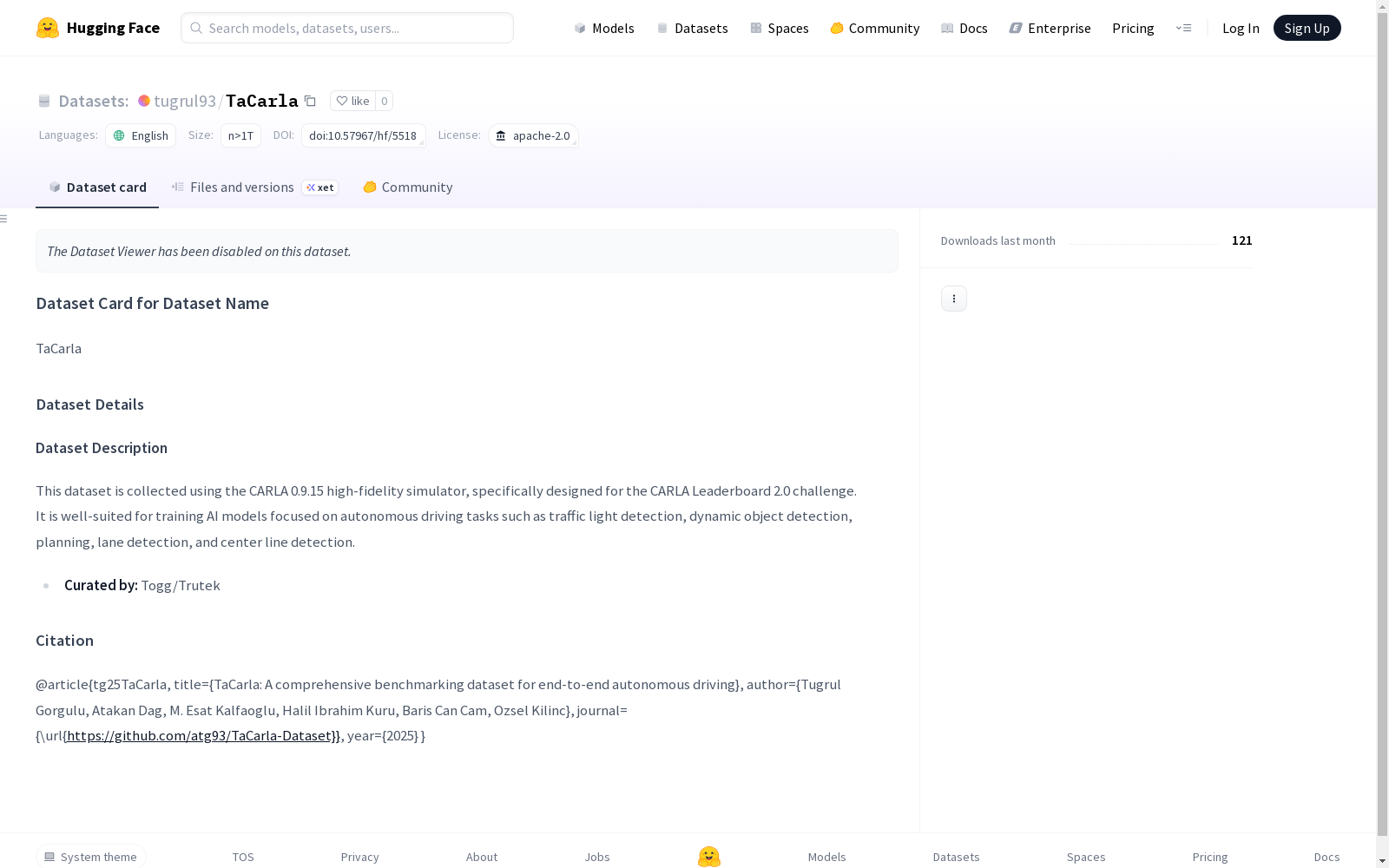Click the Hugging Face logo icon
The image size is (1389, 868).
click(48, 28)
